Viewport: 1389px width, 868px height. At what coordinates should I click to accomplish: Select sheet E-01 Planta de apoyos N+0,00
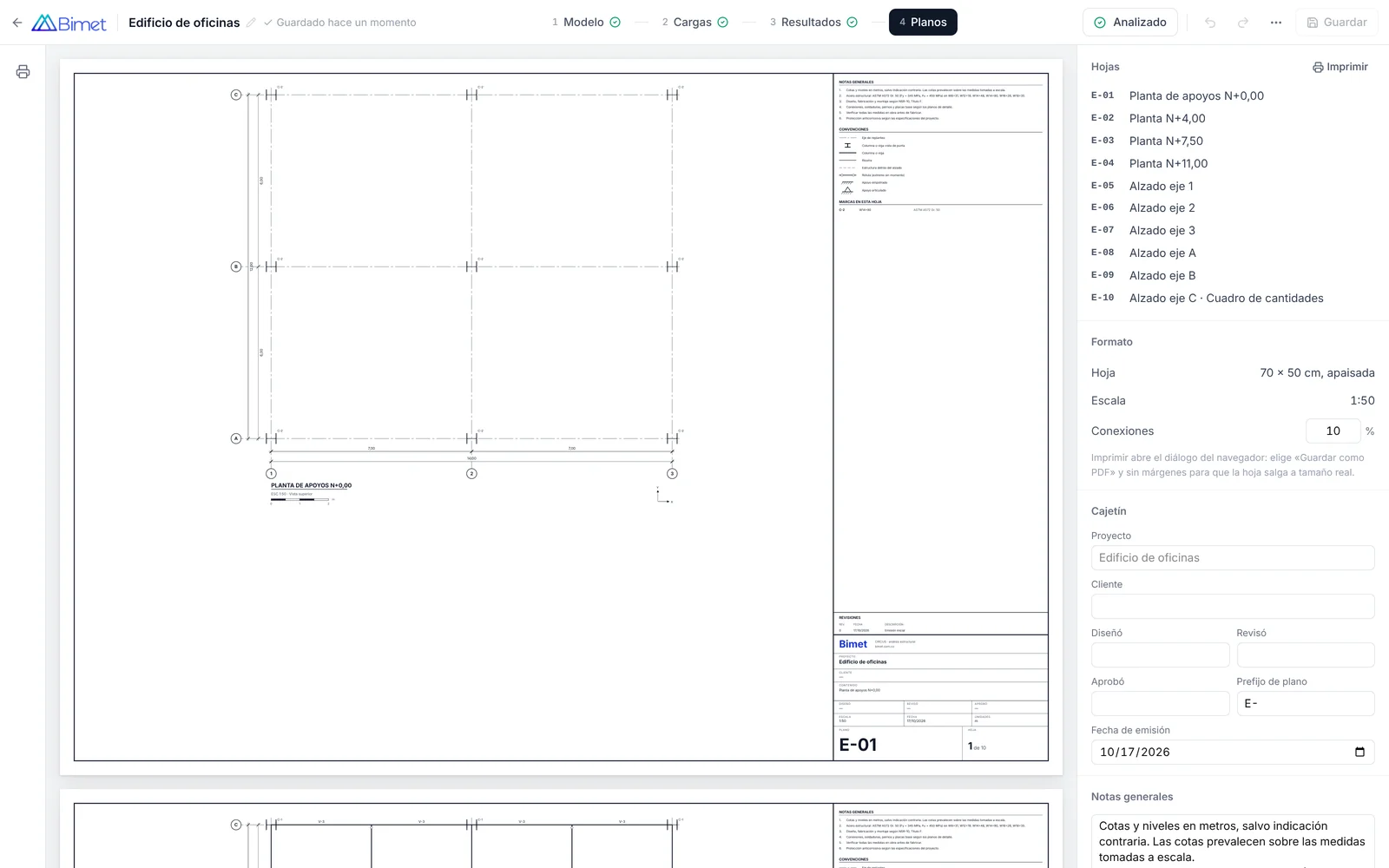point(1233,95)
